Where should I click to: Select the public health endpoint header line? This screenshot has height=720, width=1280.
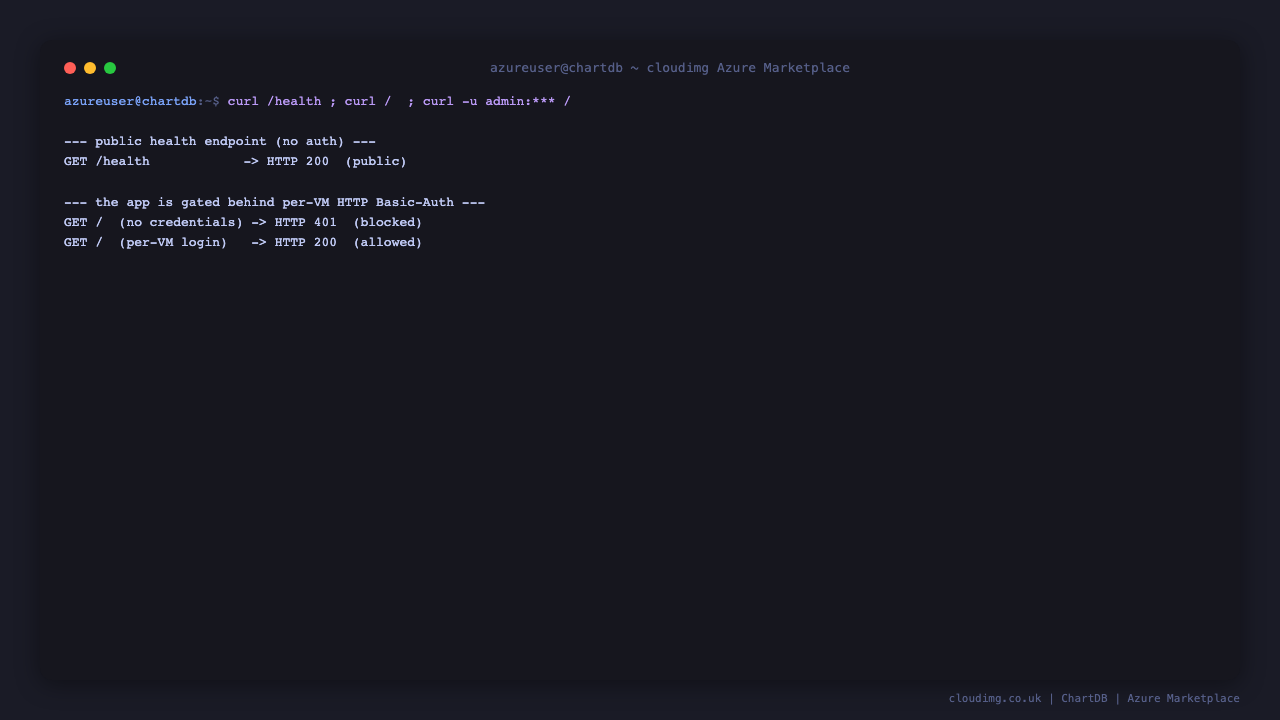click(220, 142)
